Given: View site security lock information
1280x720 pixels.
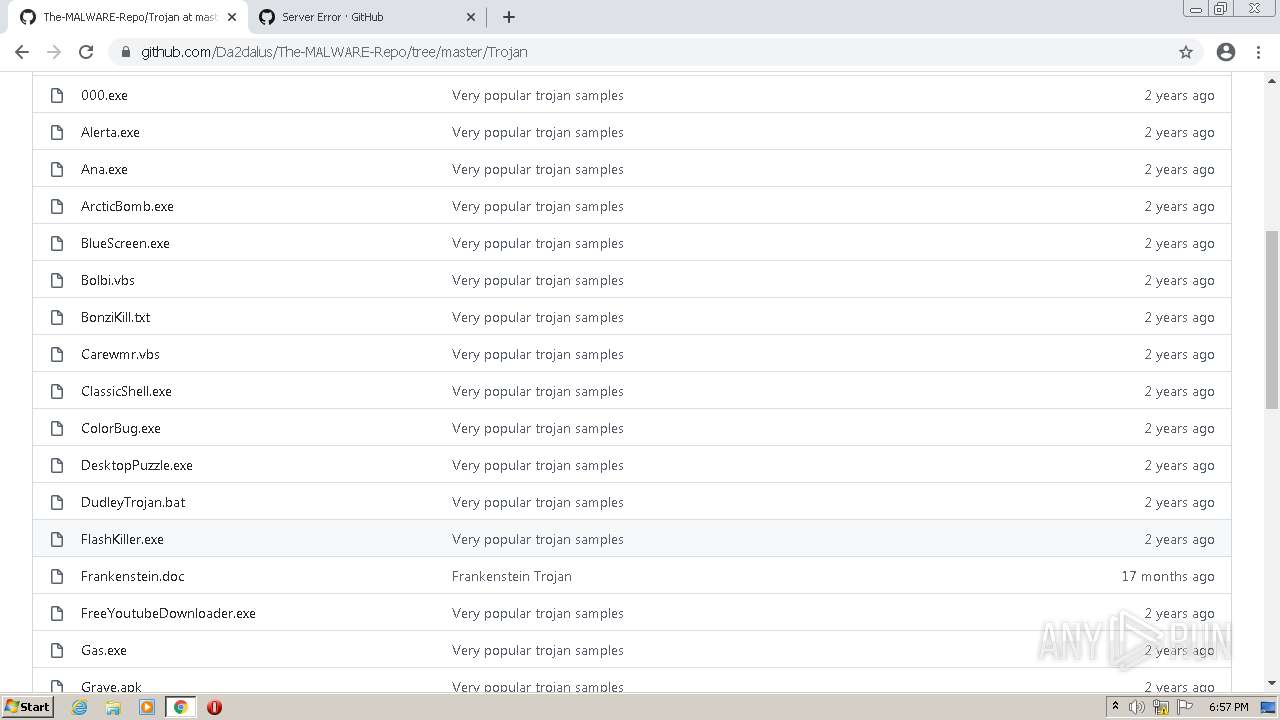Looking at the screenshot, I should 126,52.
